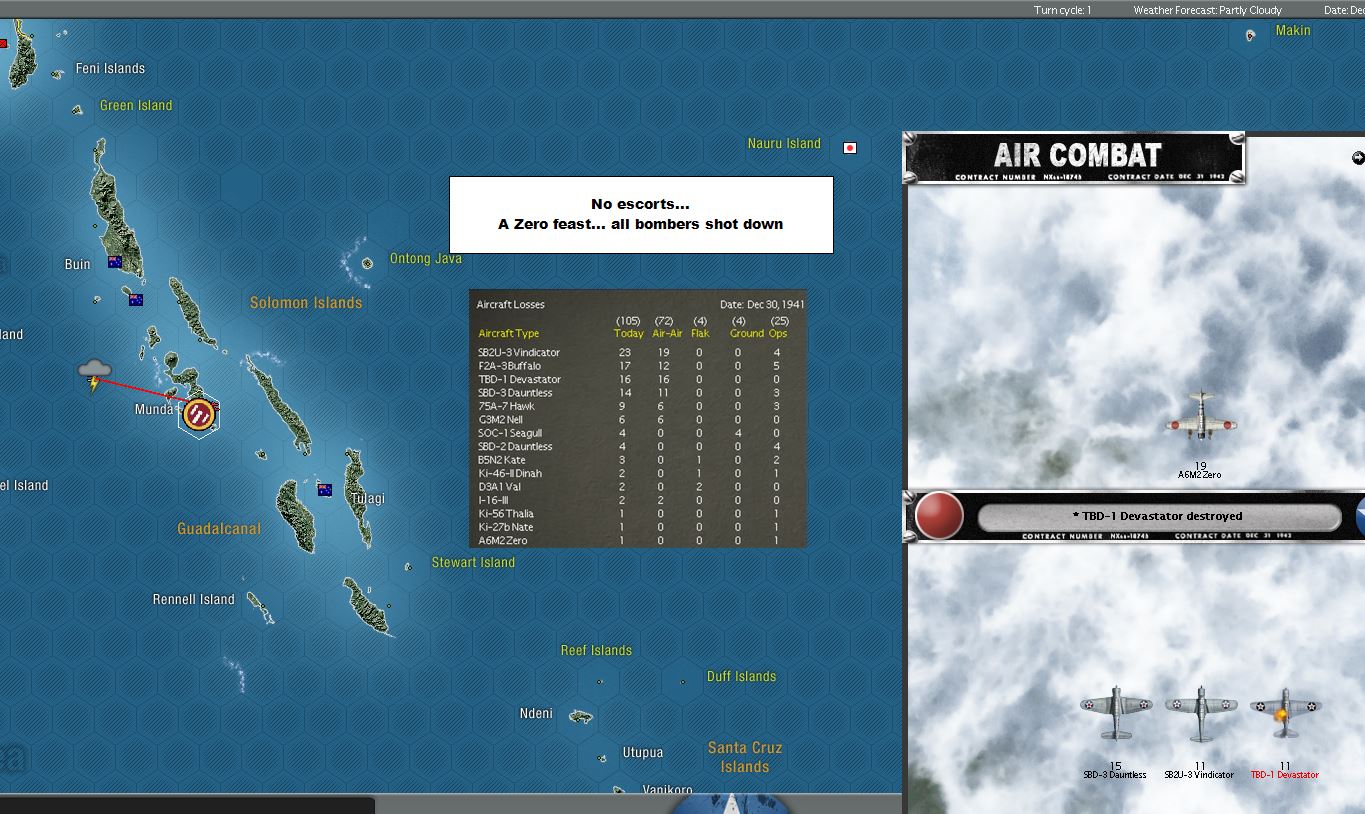
Task: Click the Ndeni map label
Action: (x=536, y=714)
